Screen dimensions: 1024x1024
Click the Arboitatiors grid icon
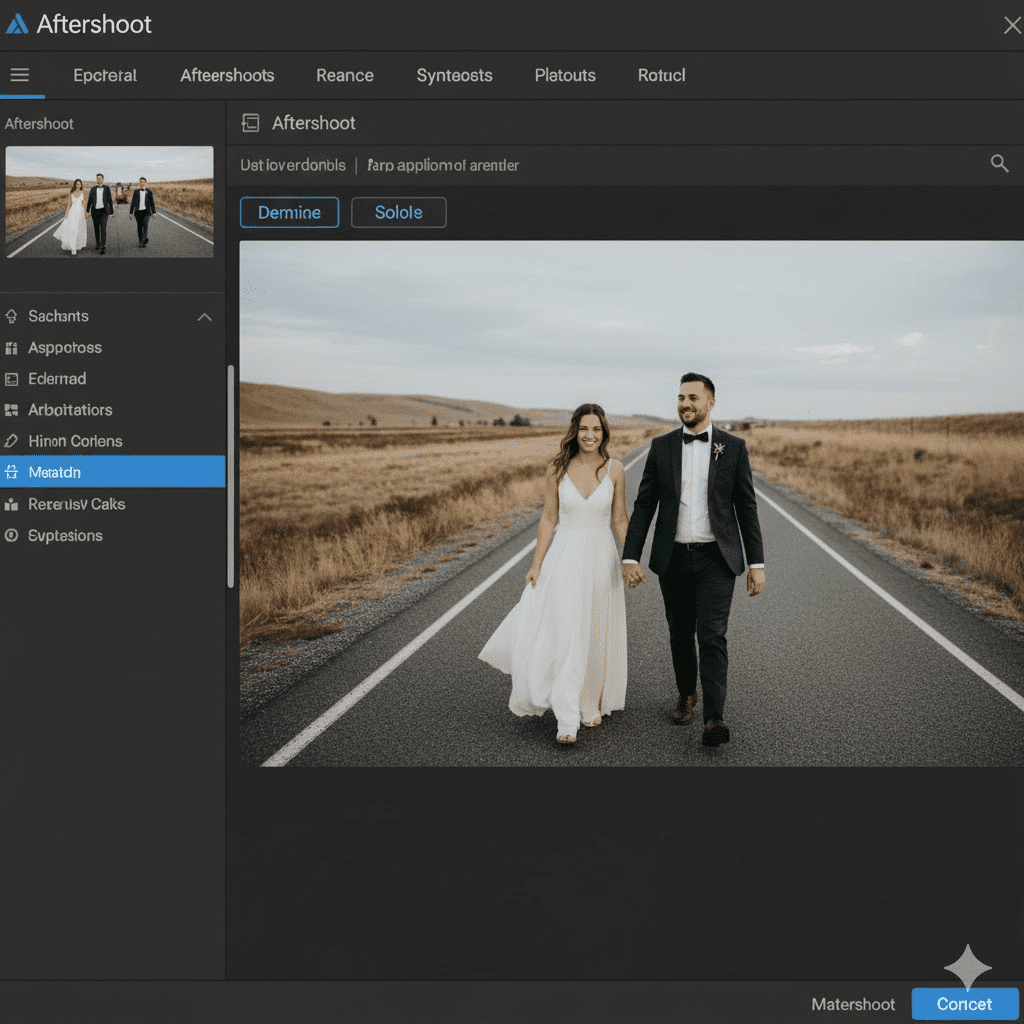coord(12,410)
